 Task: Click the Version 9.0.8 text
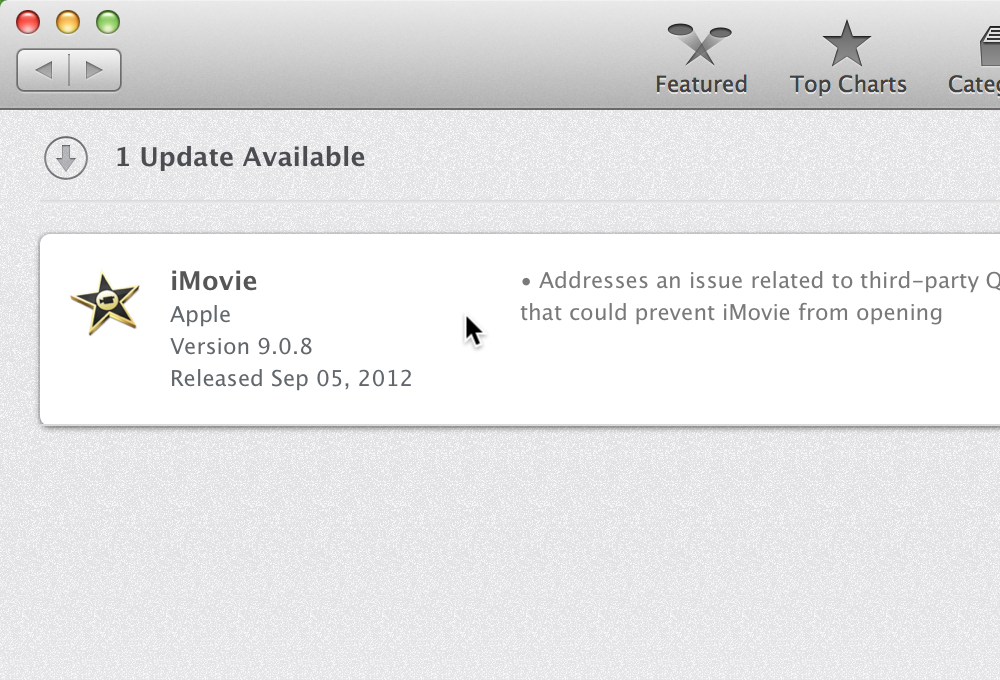click(x=241, y=346)
